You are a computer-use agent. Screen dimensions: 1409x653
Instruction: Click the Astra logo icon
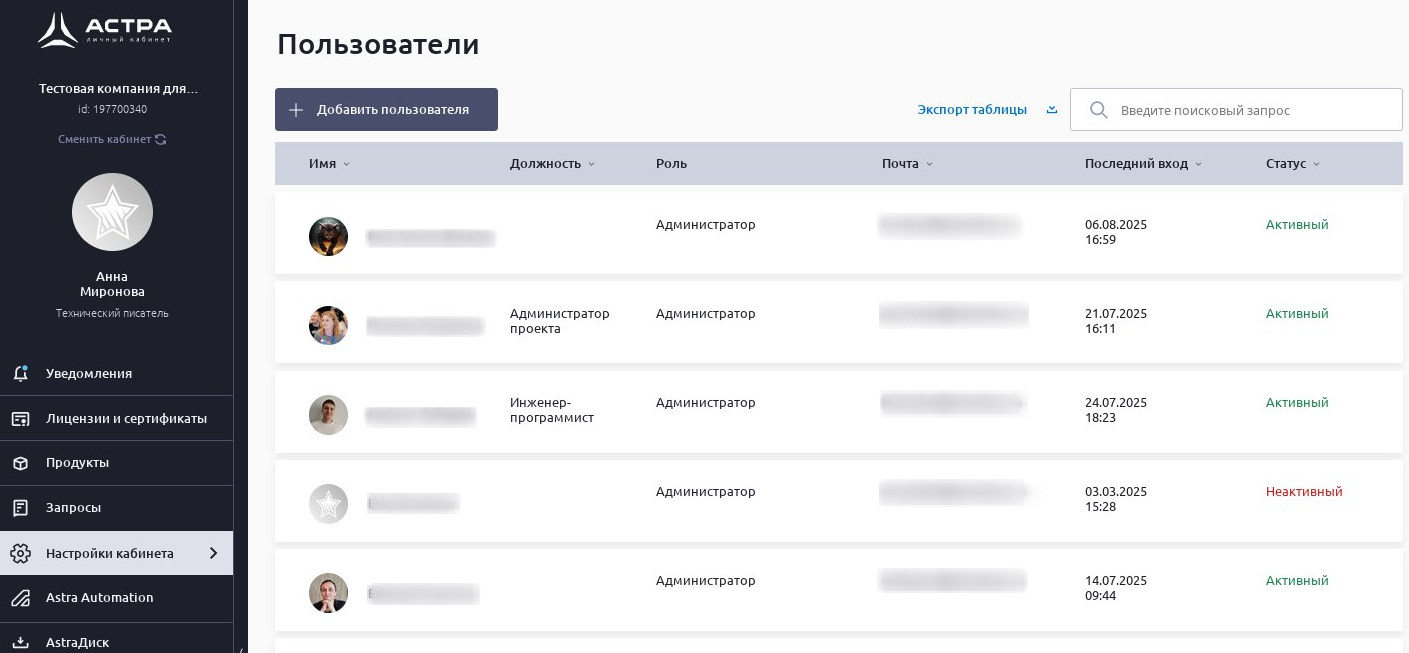pyautogui.click(x=57, y=30)
